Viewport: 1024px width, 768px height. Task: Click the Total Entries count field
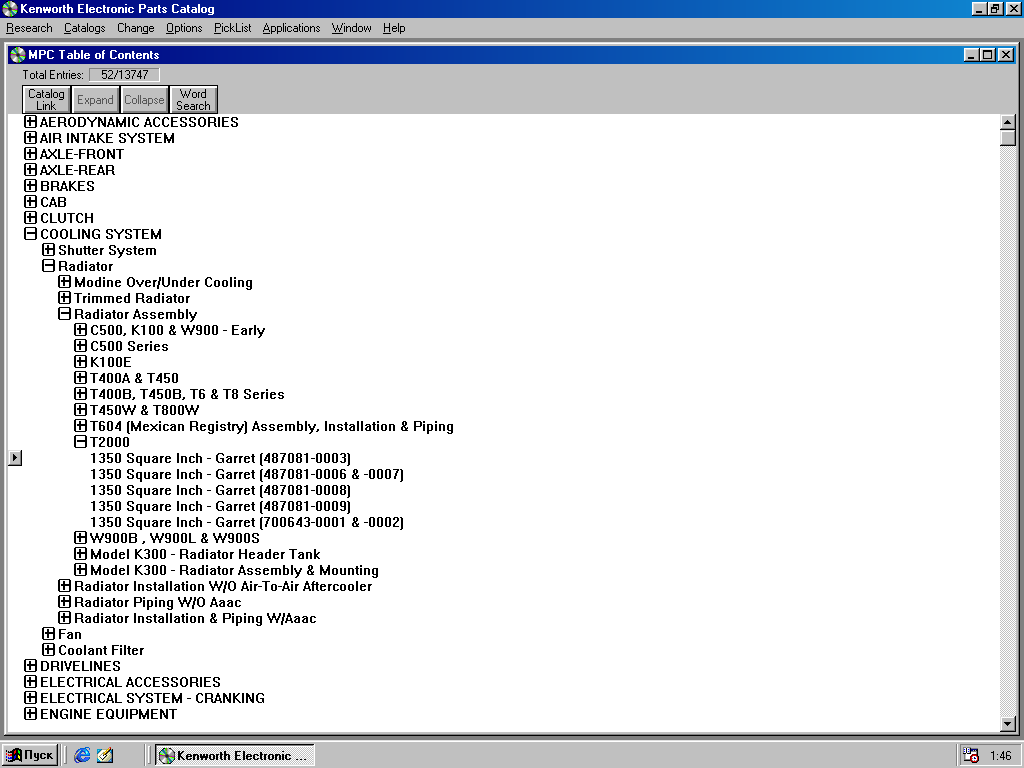[124, 74]
